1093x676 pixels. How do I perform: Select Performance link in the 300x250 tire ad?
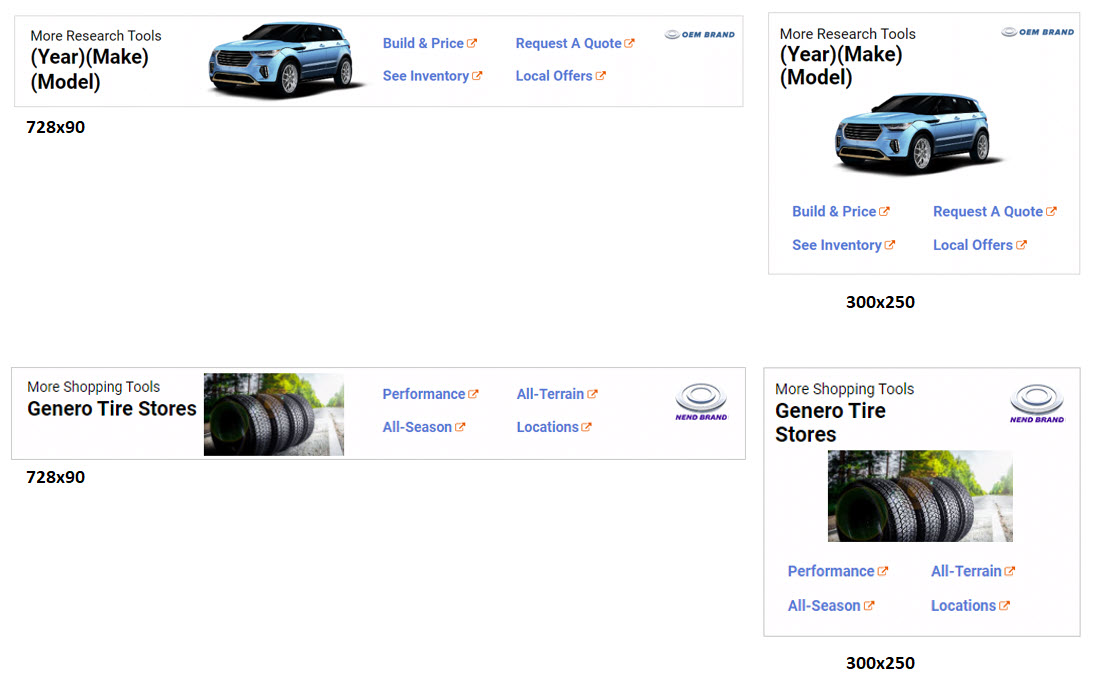[x=830, y=571]
